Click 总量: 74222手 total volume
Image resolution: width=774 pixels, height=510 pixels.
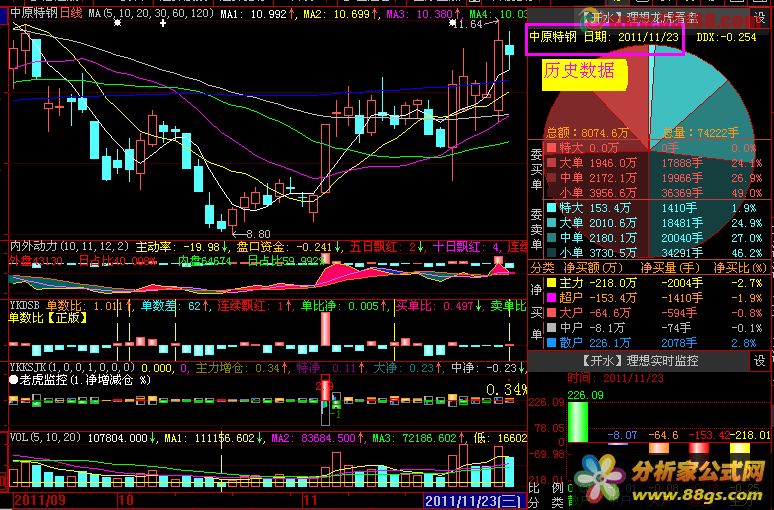point(701,133)
